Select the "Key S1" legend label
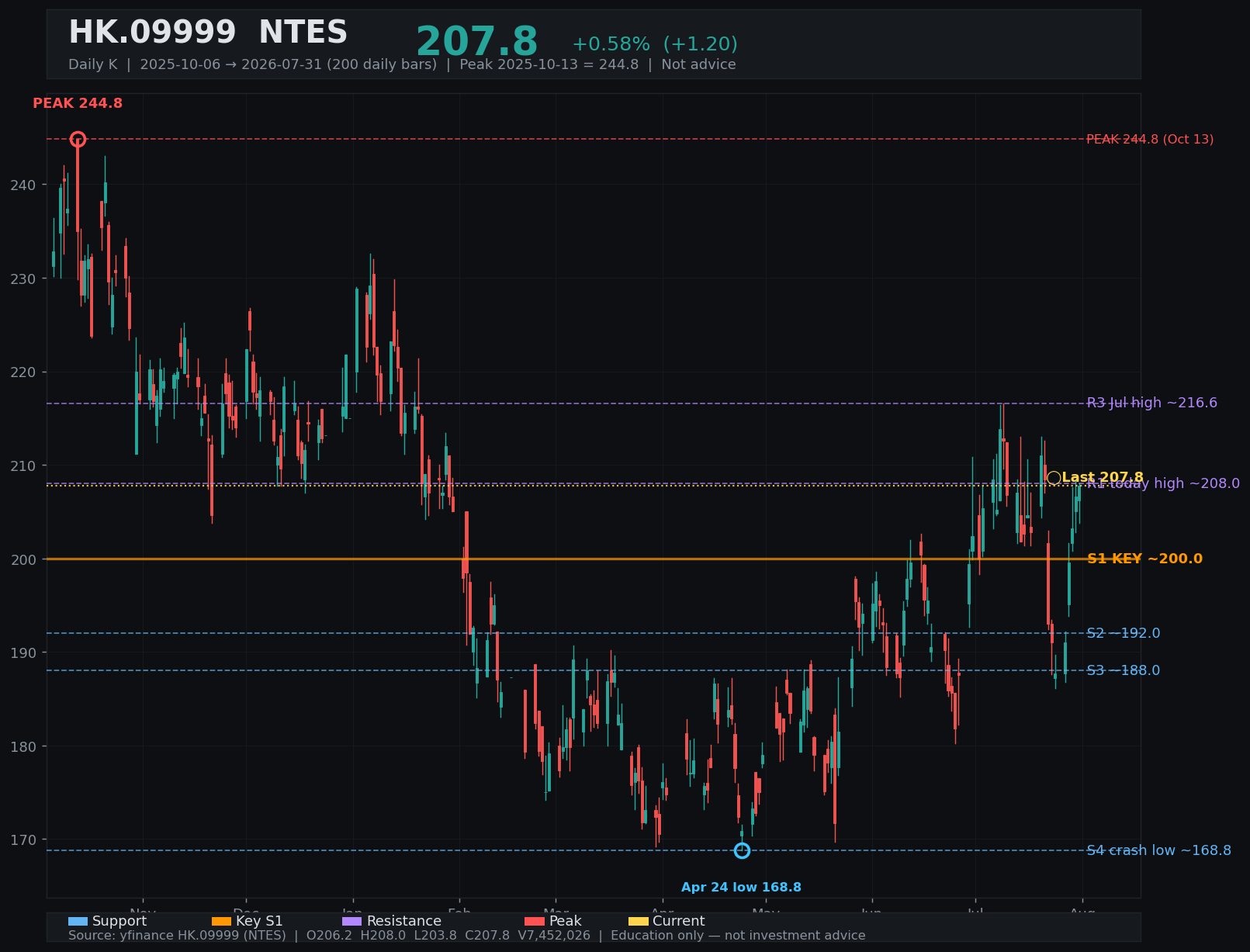This screenshot has height=952, width=1250. [x=259, y=921]
